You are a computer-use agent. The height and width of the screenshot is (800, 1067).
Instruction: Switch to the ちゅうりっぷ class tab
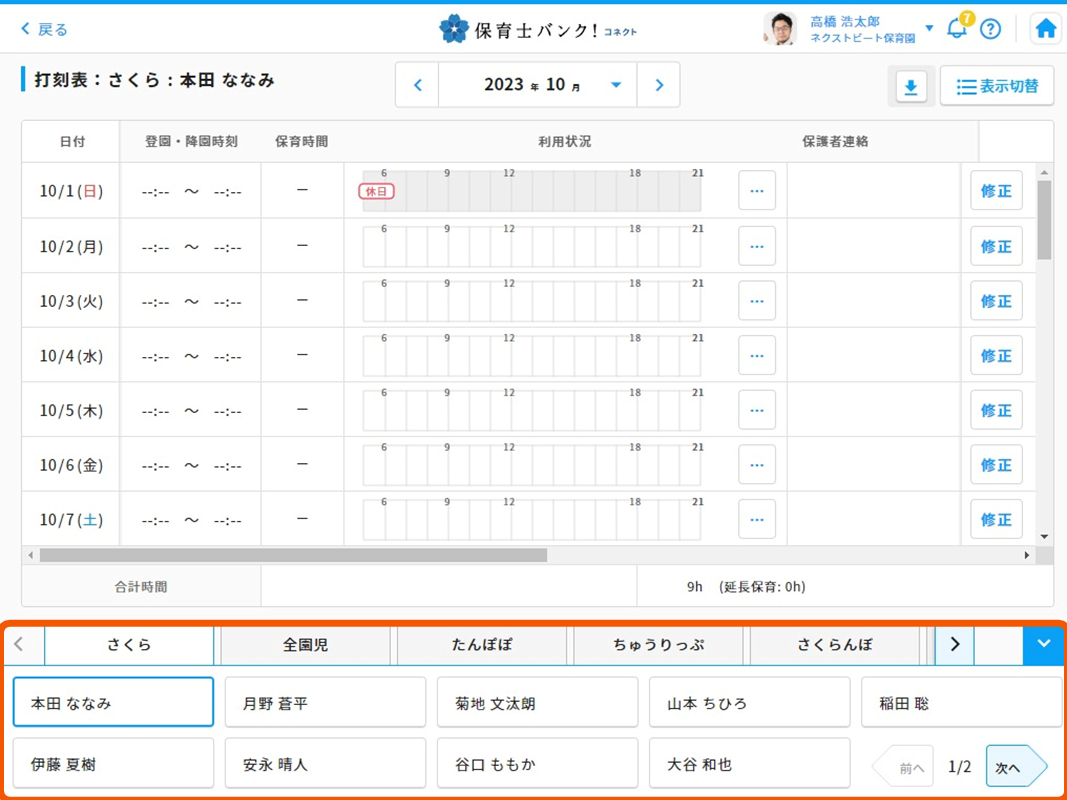[x=658, y=645]
